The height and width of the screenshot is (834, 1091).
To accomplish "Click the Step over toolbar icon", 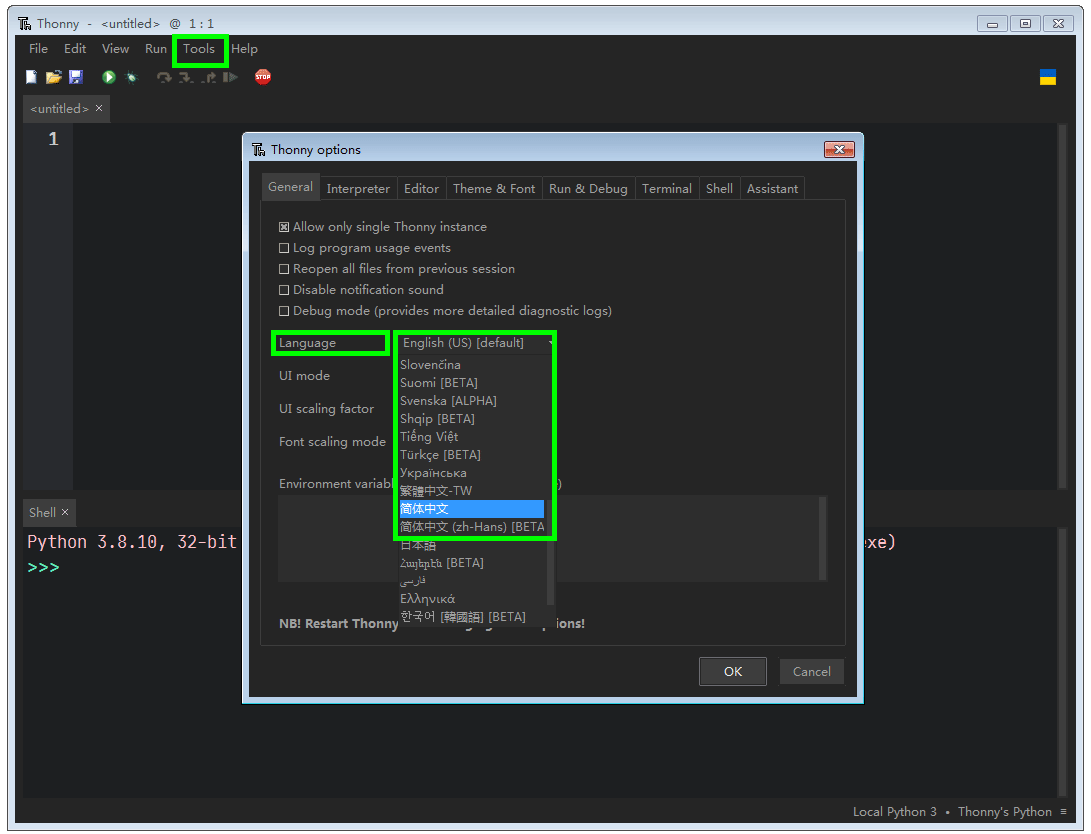I will [164, 77].
